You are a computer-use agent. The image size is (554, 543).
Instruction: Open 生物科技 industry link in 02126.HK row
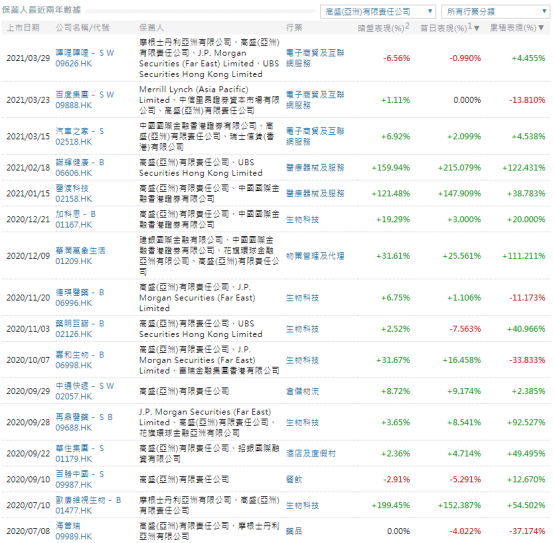302,329
